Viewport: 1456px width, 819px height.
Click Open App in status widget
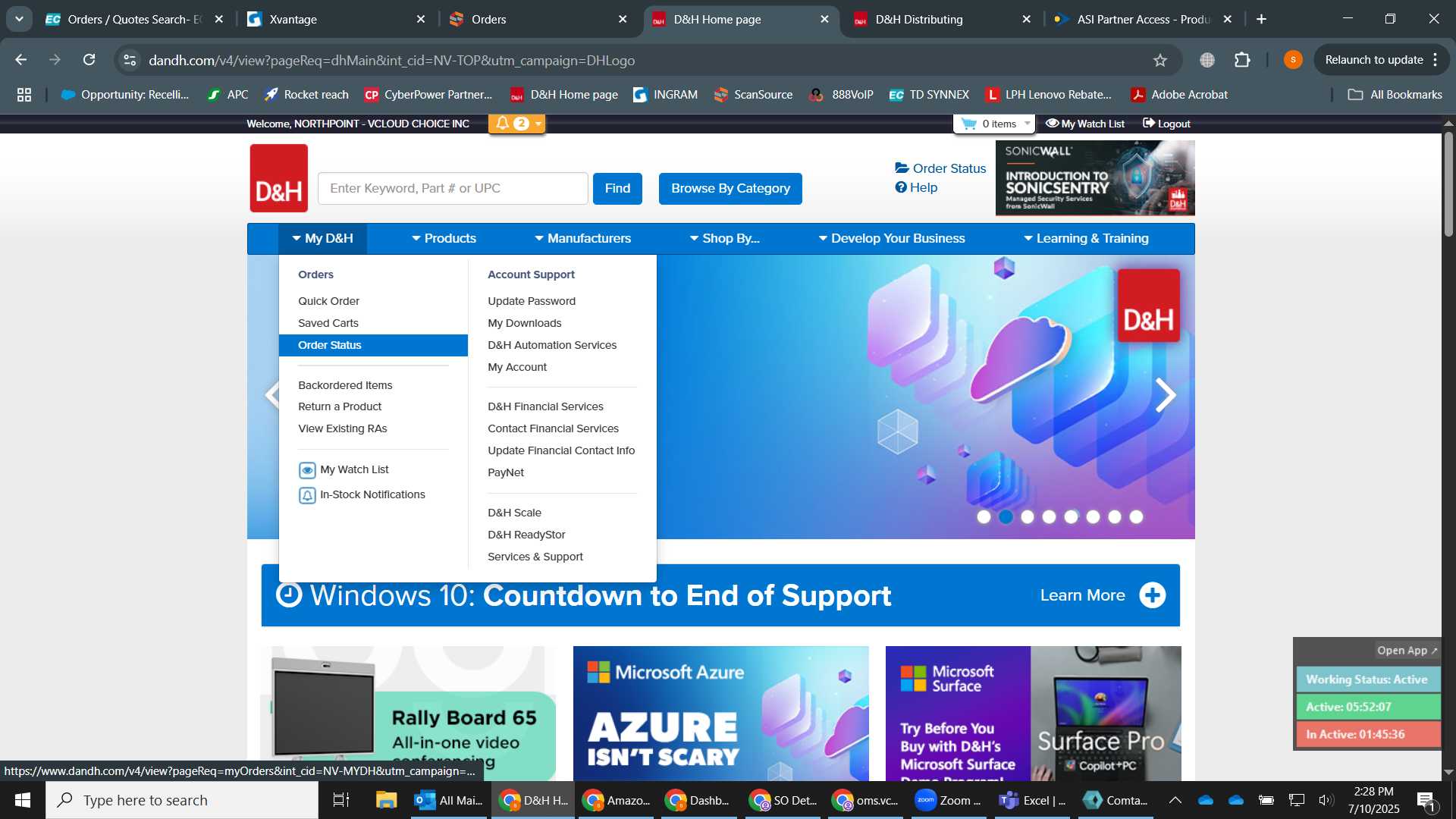pos(1407,651)
